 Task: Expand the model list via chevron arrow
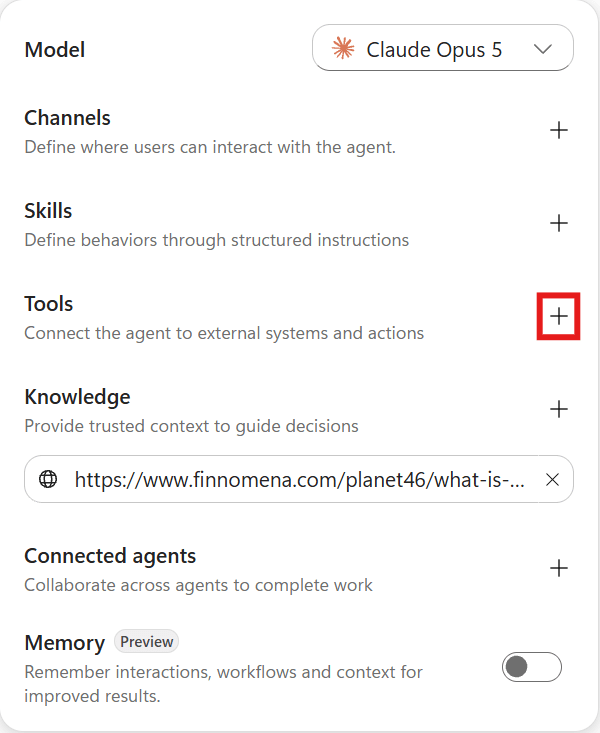(542, 49)
